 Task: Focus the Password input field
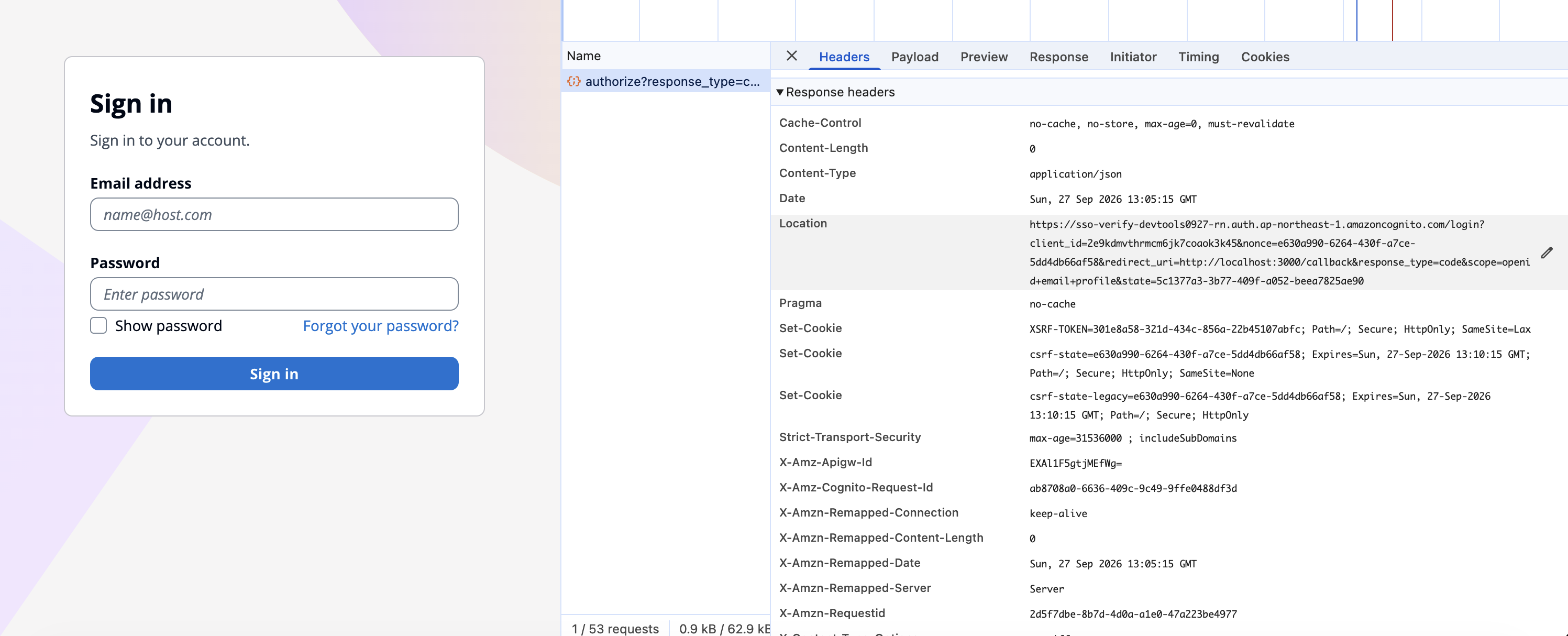(274, 294)
